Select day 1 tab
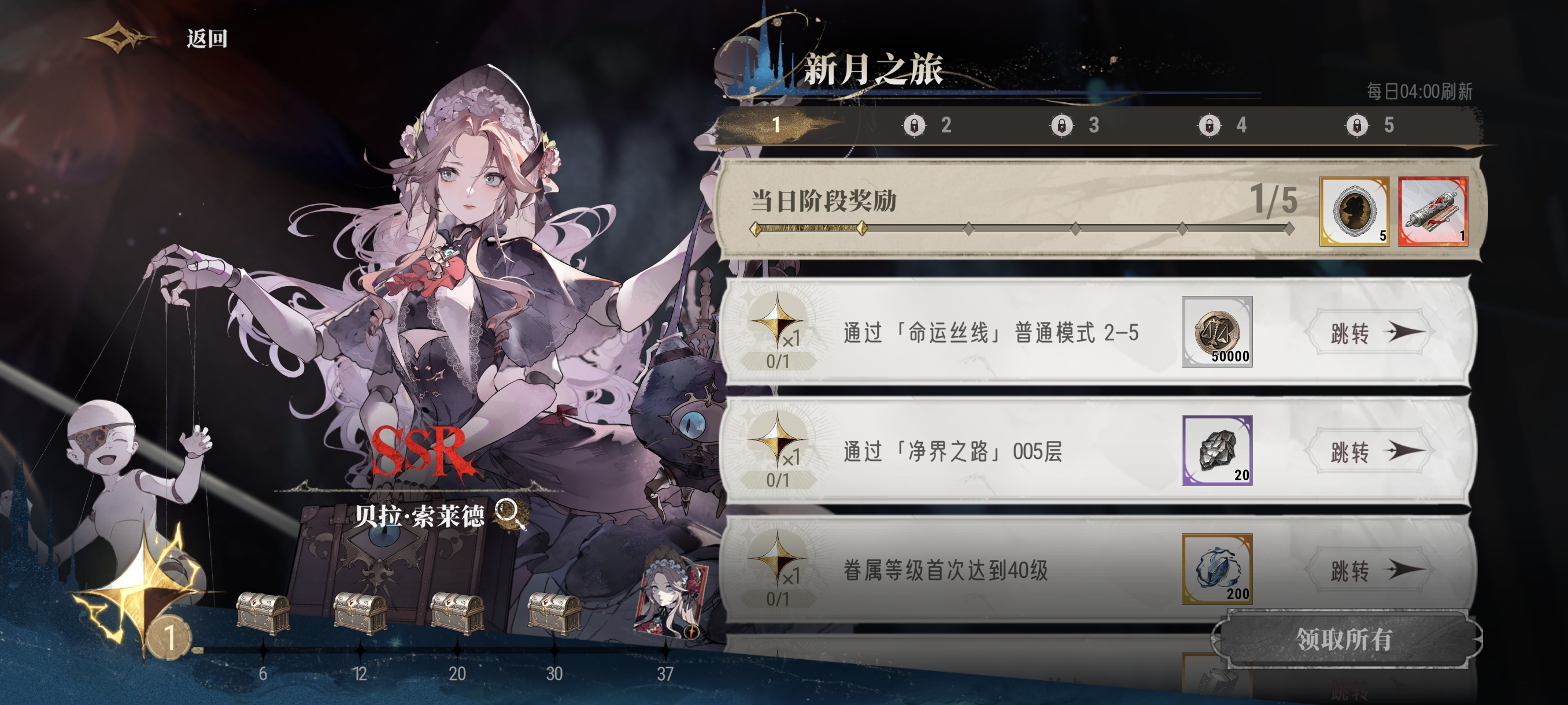1568x705 pixels. (x=776, y=125)
